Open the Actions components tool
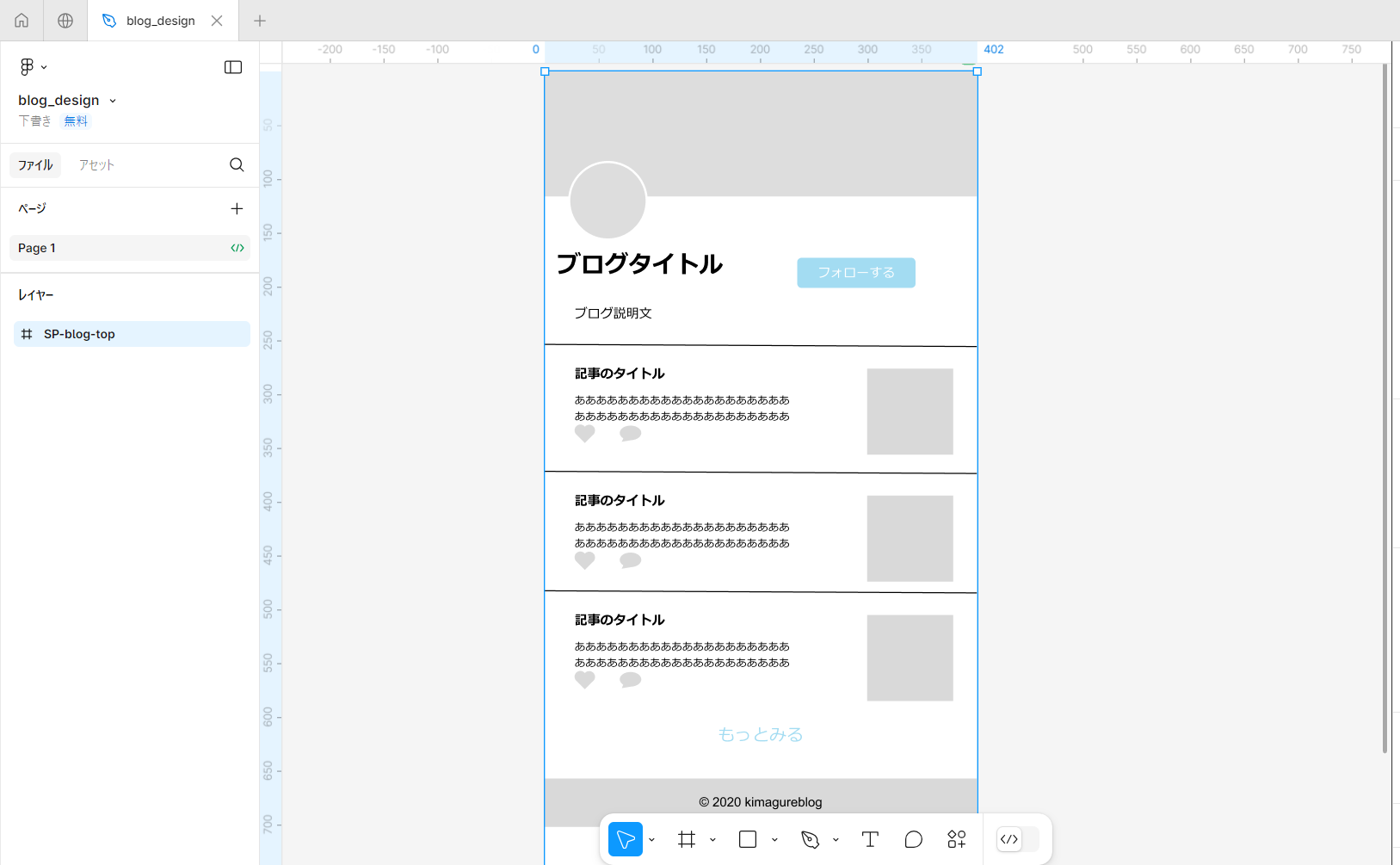This screenshot has height=865, width=1400. (957, 839)
